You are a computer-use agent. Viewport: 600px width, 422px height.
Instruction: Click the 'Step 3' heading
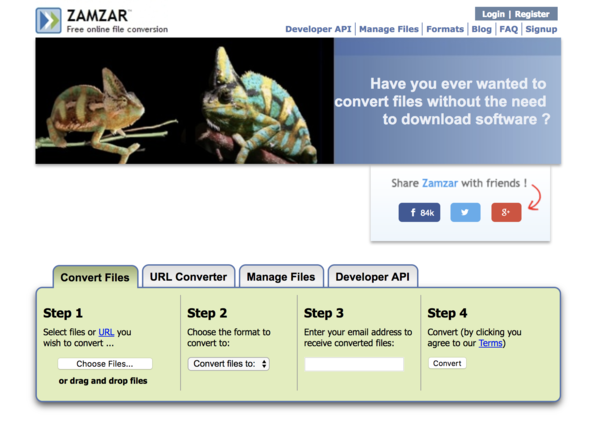(324, 313)
